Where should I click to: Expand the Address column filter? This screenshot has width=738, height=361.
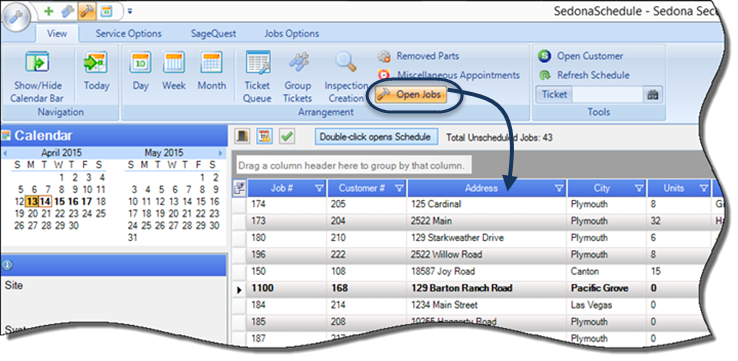[x=559, y=188]
